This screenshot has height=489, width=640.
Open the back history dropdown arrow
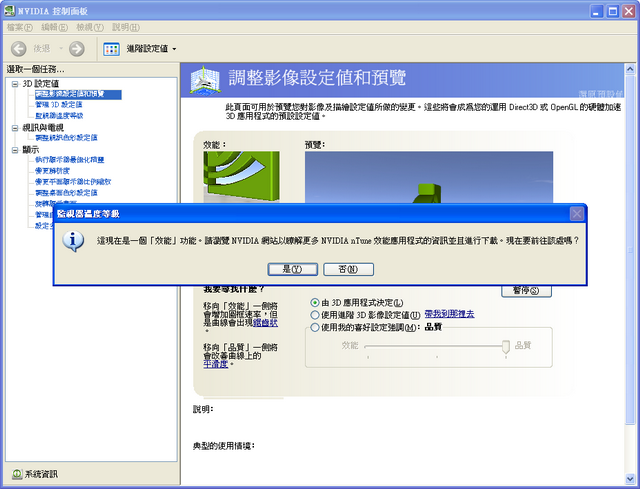(x=61, y=49)
